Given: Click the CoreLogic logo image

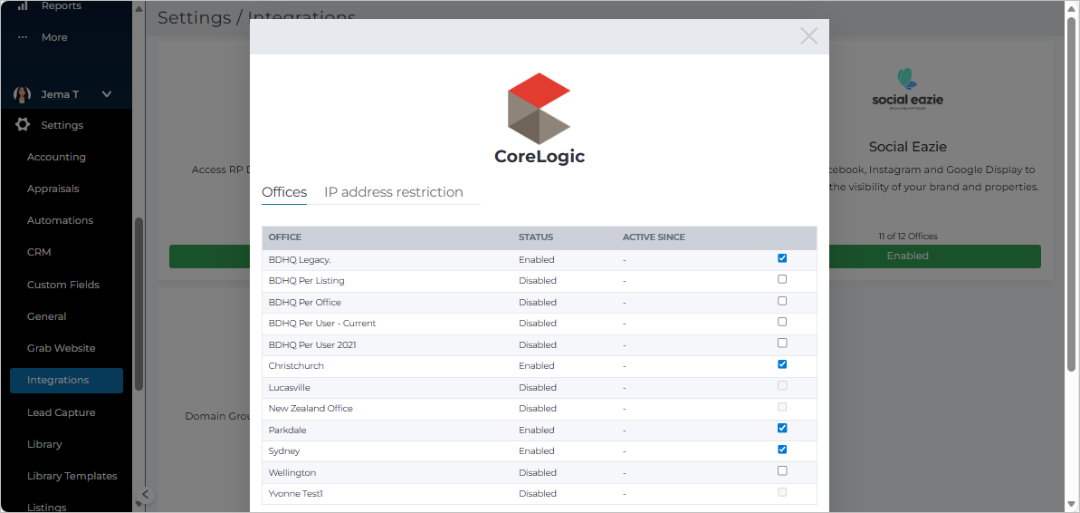Looking at the screenshot, I should (x=539, y=118).
